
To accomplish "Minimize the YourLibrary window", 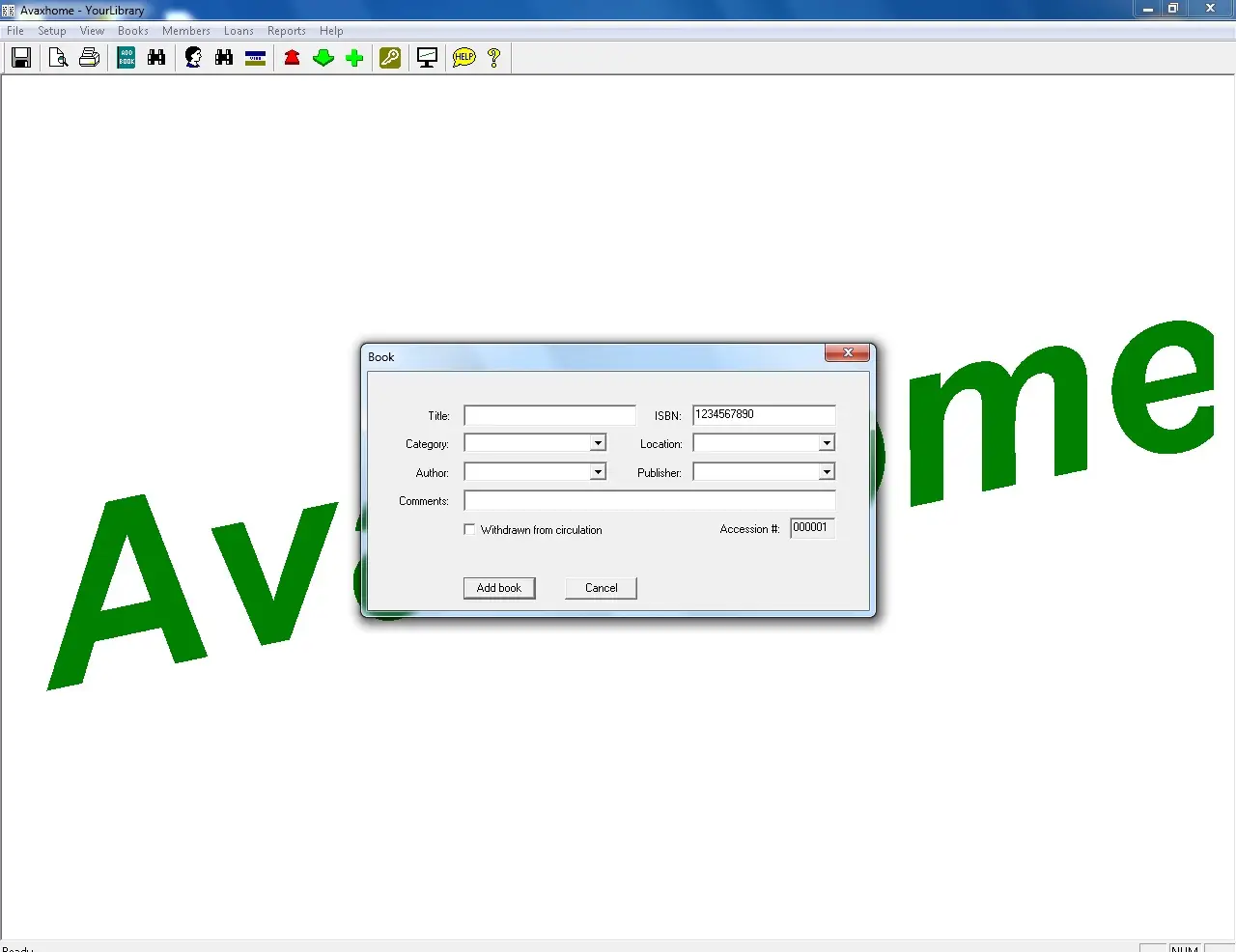I will (1147, 9).
